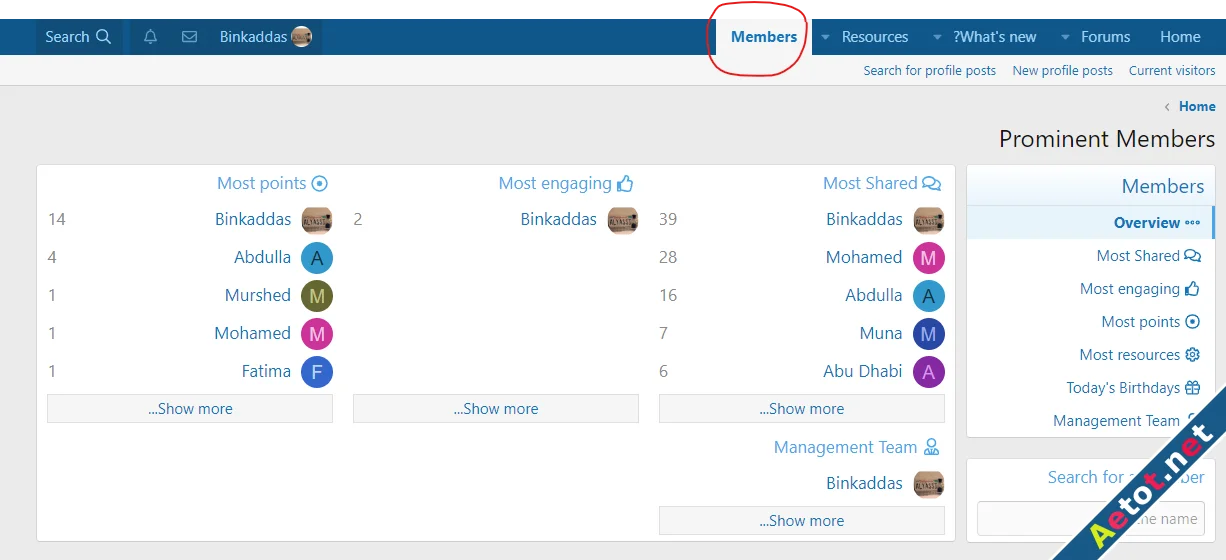This screenshot has width=1226, height=560.
Task: Open Murshed's profile name link
Action: [x=258, y=295]
